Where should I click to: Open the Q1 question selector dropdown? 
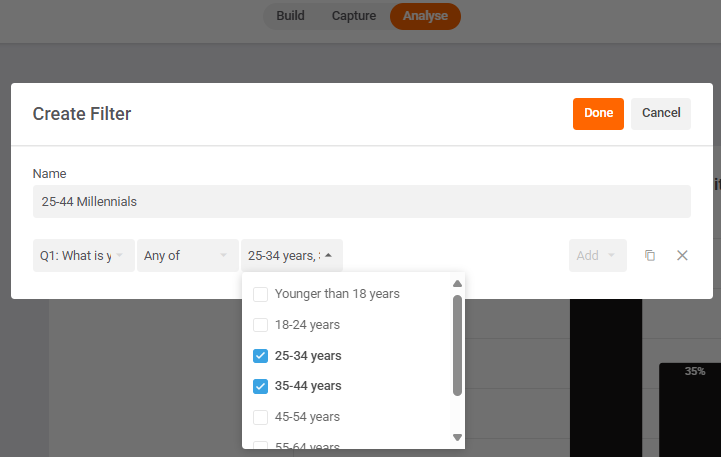(x=84, y=256)
